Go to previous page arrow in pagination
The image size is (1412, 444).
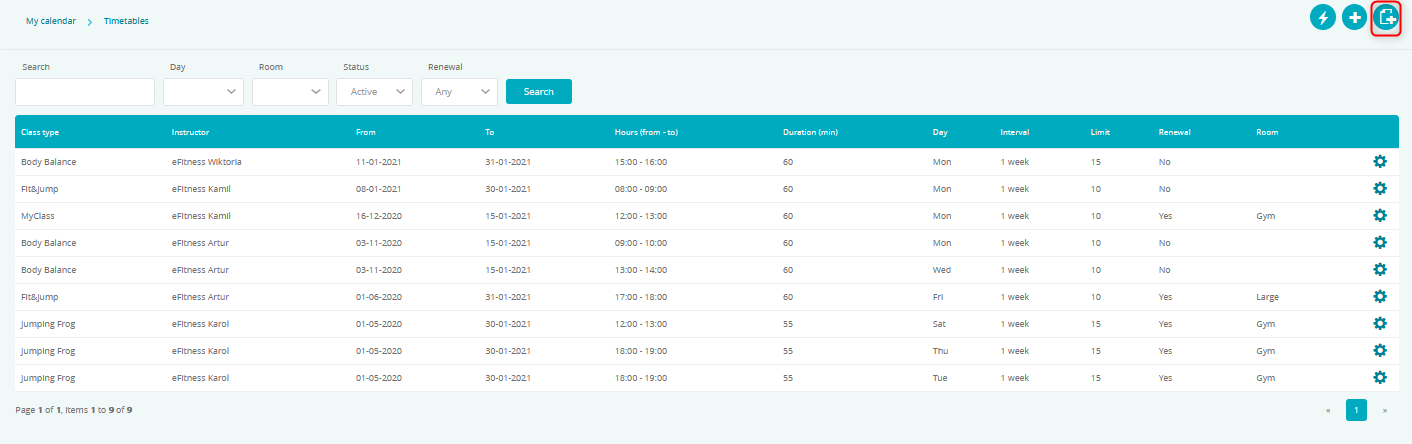click(x=1328, y=410)
